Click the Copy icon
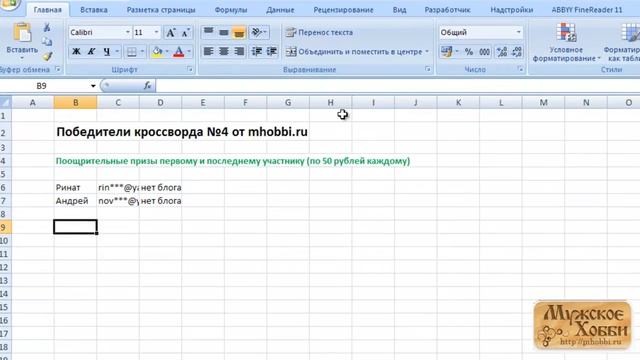The image size is (640, 360). 47,42
